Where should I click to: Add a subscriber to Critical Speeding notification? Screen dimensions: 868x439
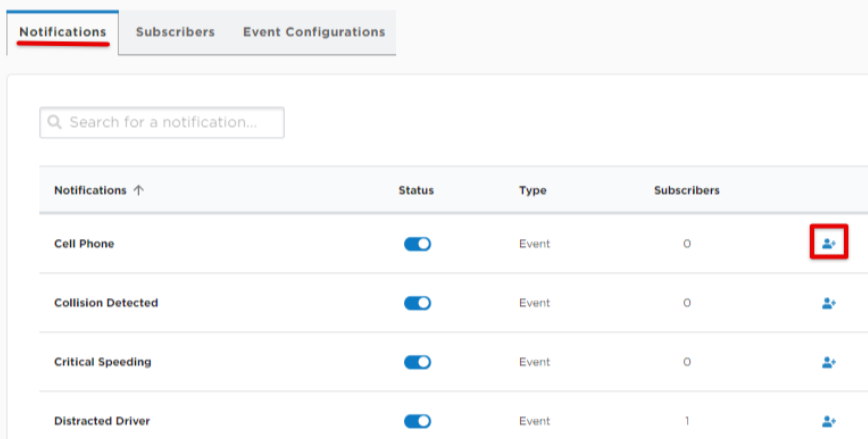point(829,362)
